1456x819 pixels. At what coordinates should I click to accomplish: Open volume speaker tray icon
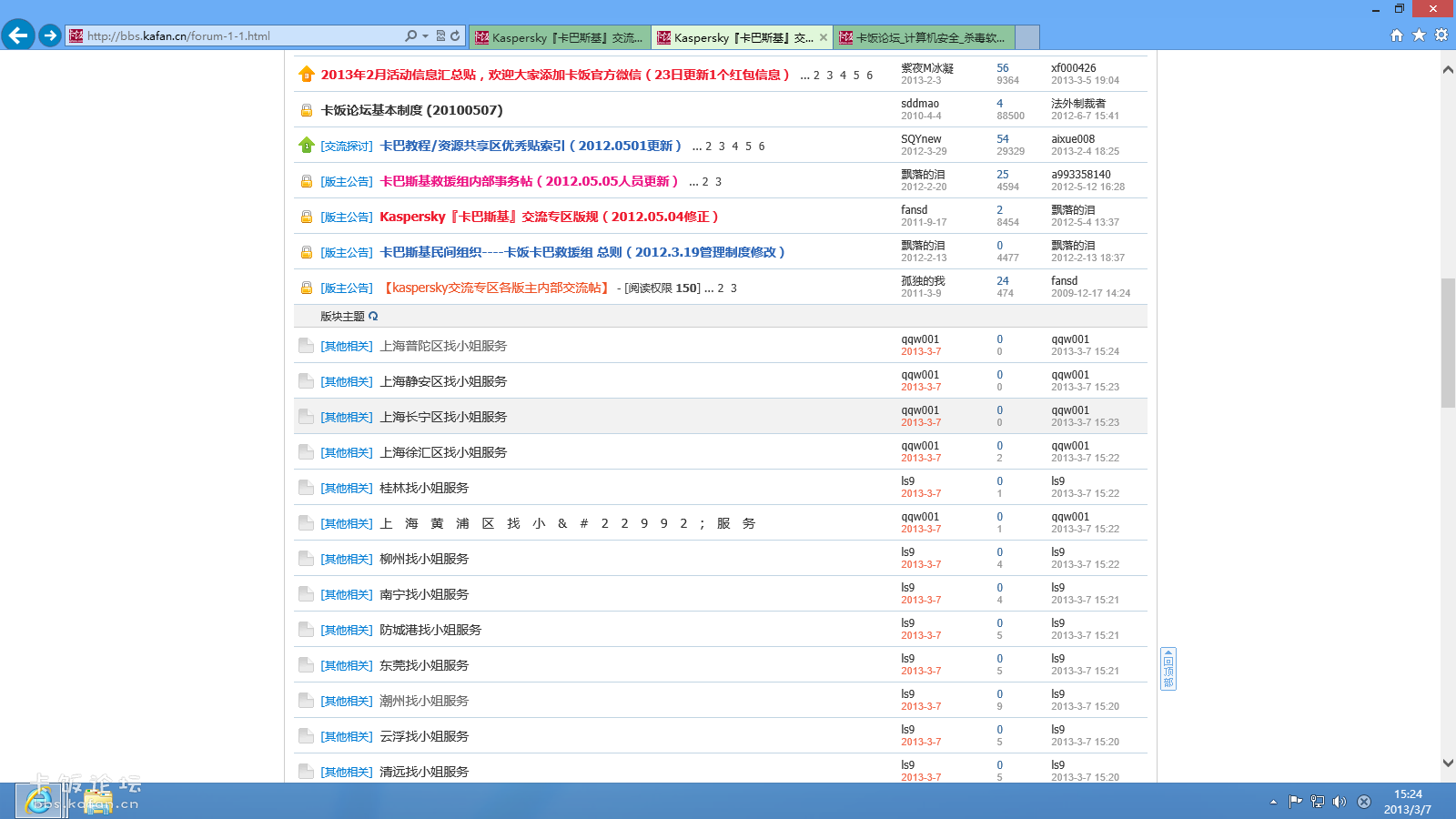[x=1339, y=802]
